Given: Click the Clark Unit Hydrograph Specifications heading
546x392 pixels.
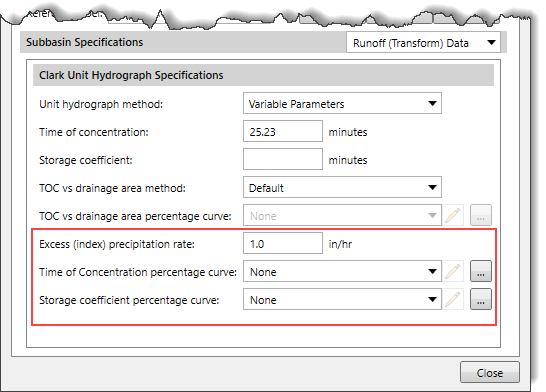Looking at the screenshot, I should pos(131,75).
